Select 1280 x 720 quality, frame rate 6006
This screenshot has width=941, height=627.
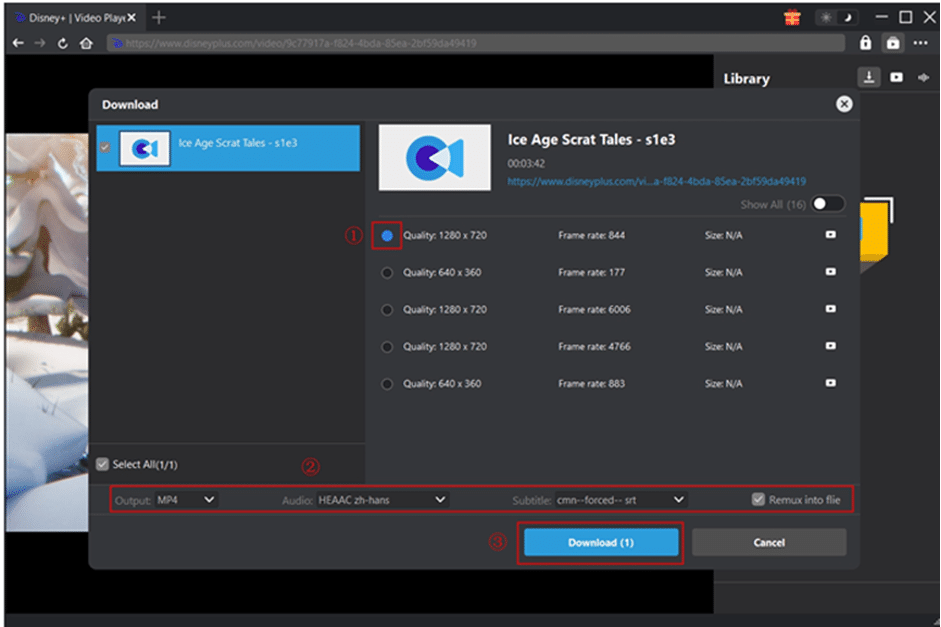[387, 310]
